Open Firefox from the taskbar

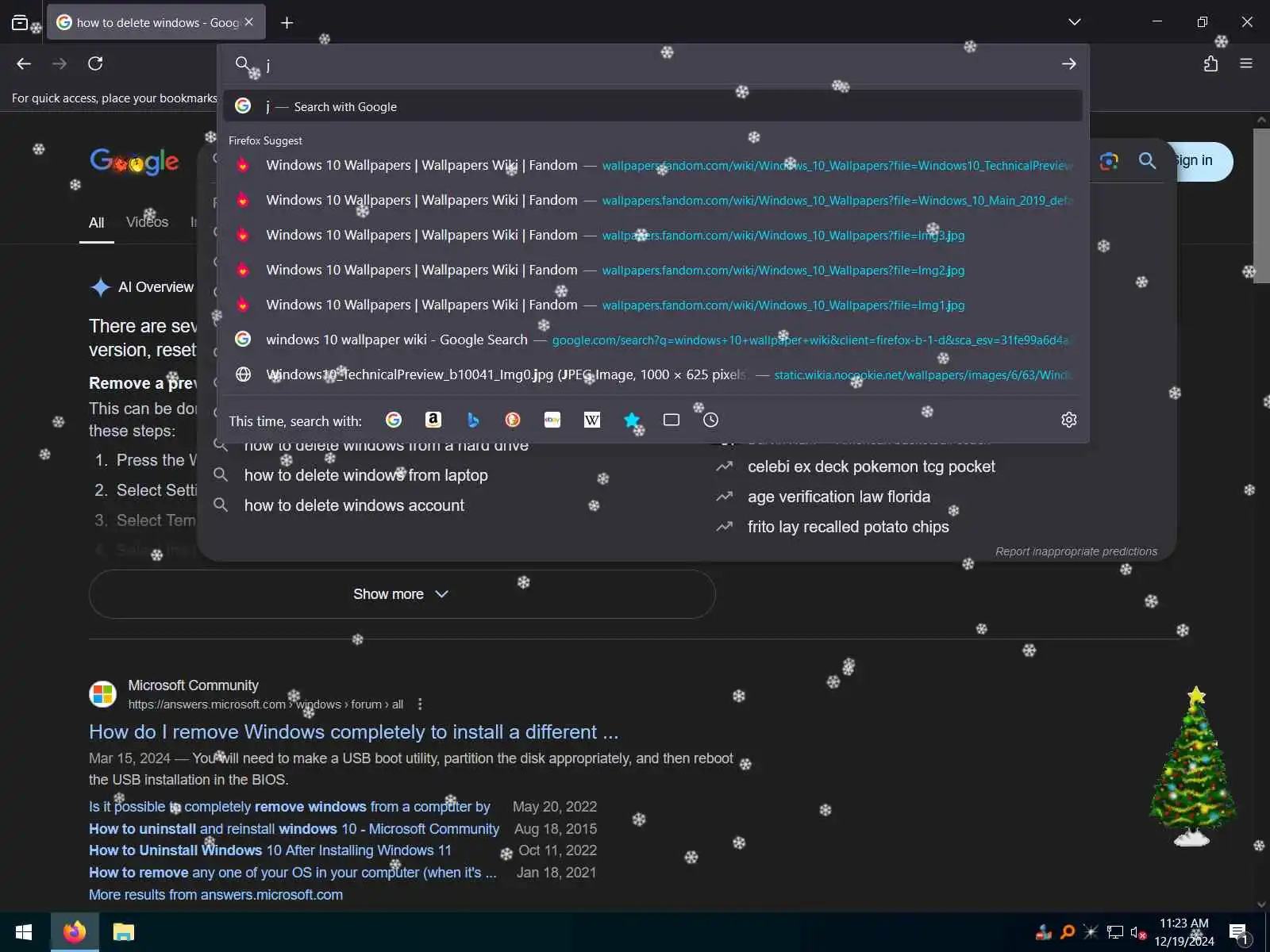coord(75,932)
